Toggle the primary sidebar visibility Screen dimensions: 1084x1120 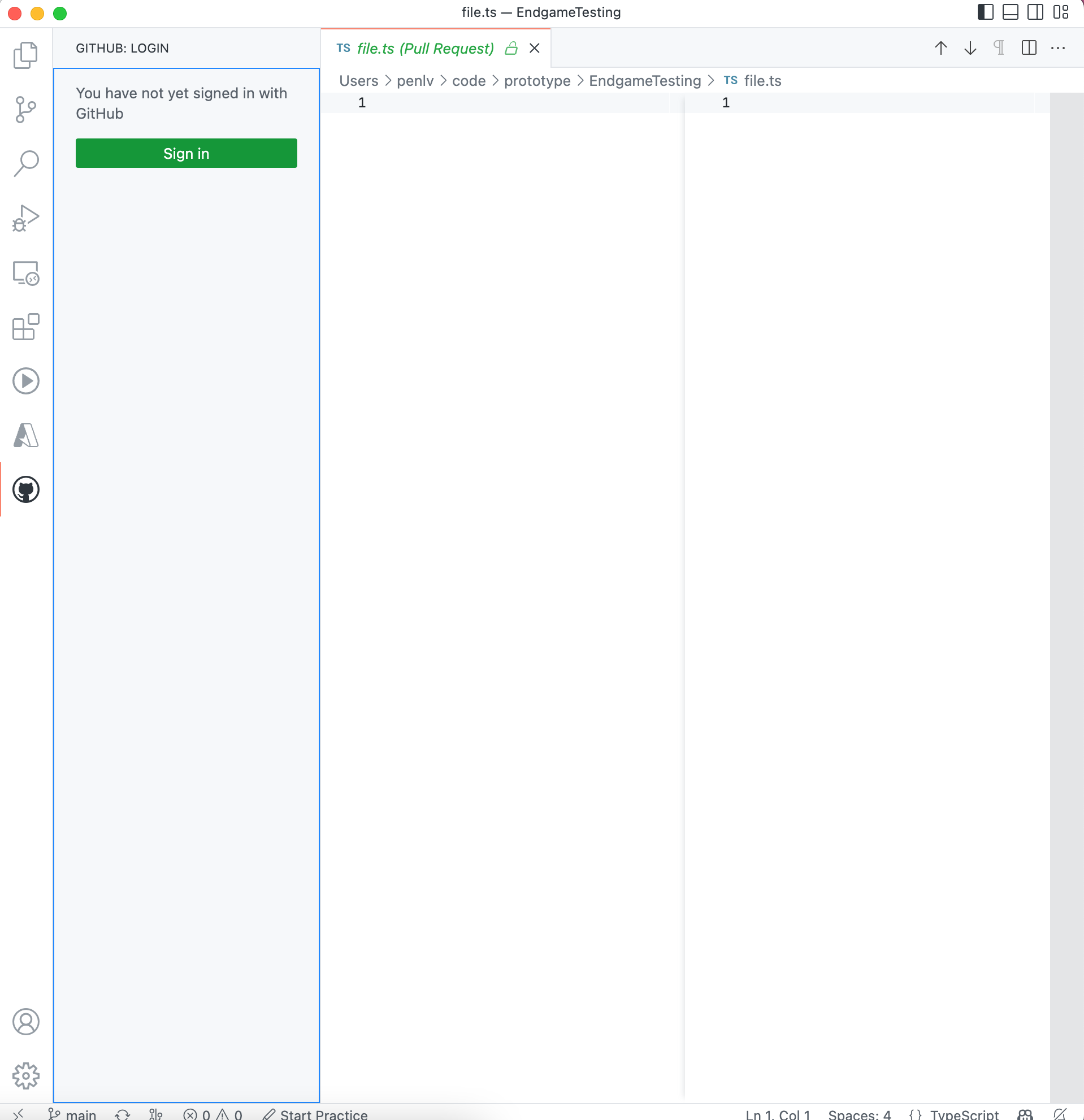click(985, 12)
